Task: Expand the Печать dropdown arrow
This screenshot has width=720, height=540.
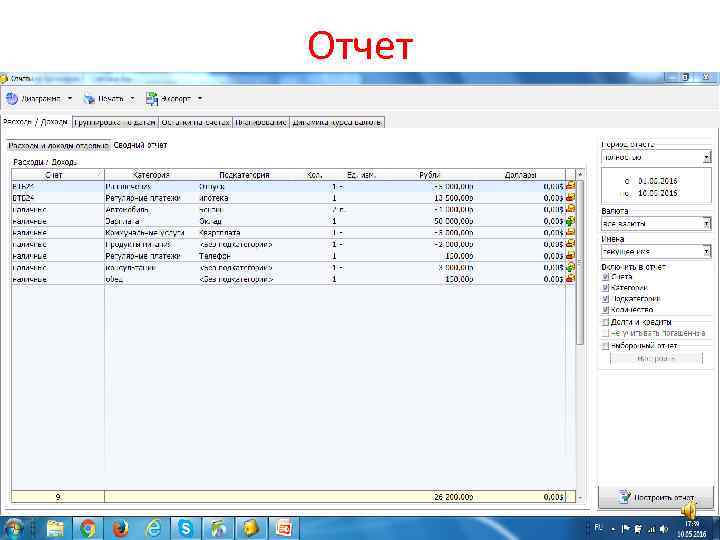Action: pyautogui.click(x=132, y=98)
